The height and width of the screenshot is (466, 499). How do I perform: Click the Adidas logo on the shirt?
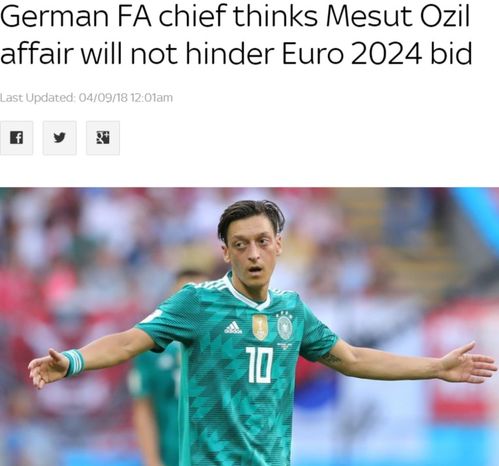coord(233,327)
